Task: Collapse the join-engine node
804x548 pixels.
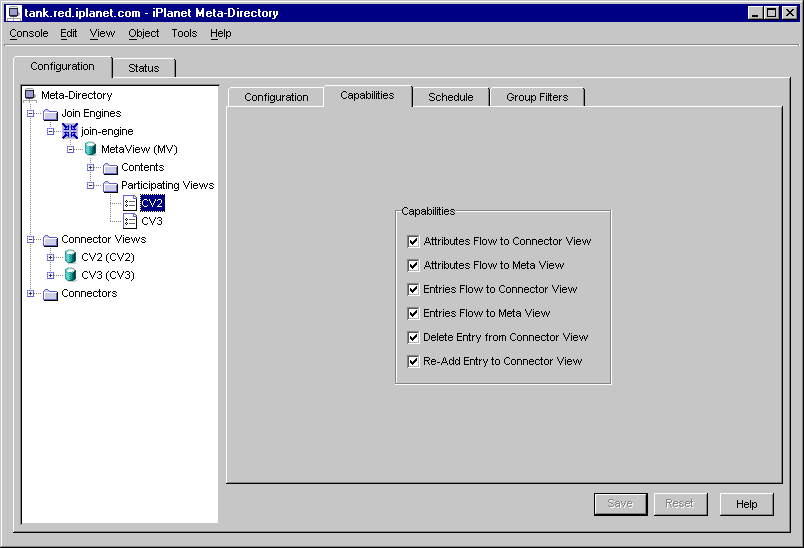Action: click(50, 131)
